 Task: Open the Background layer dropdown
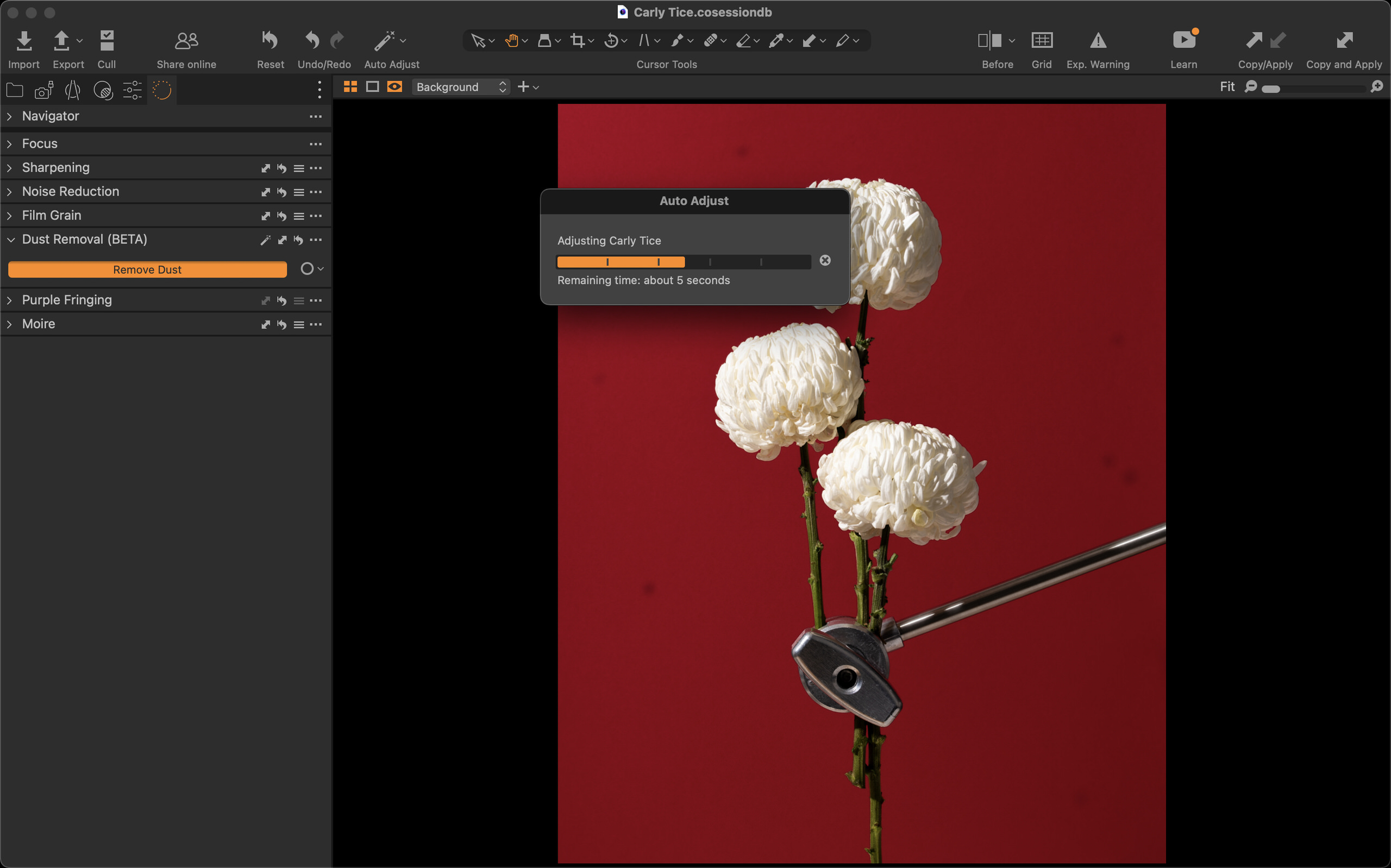tap(460, 87)
